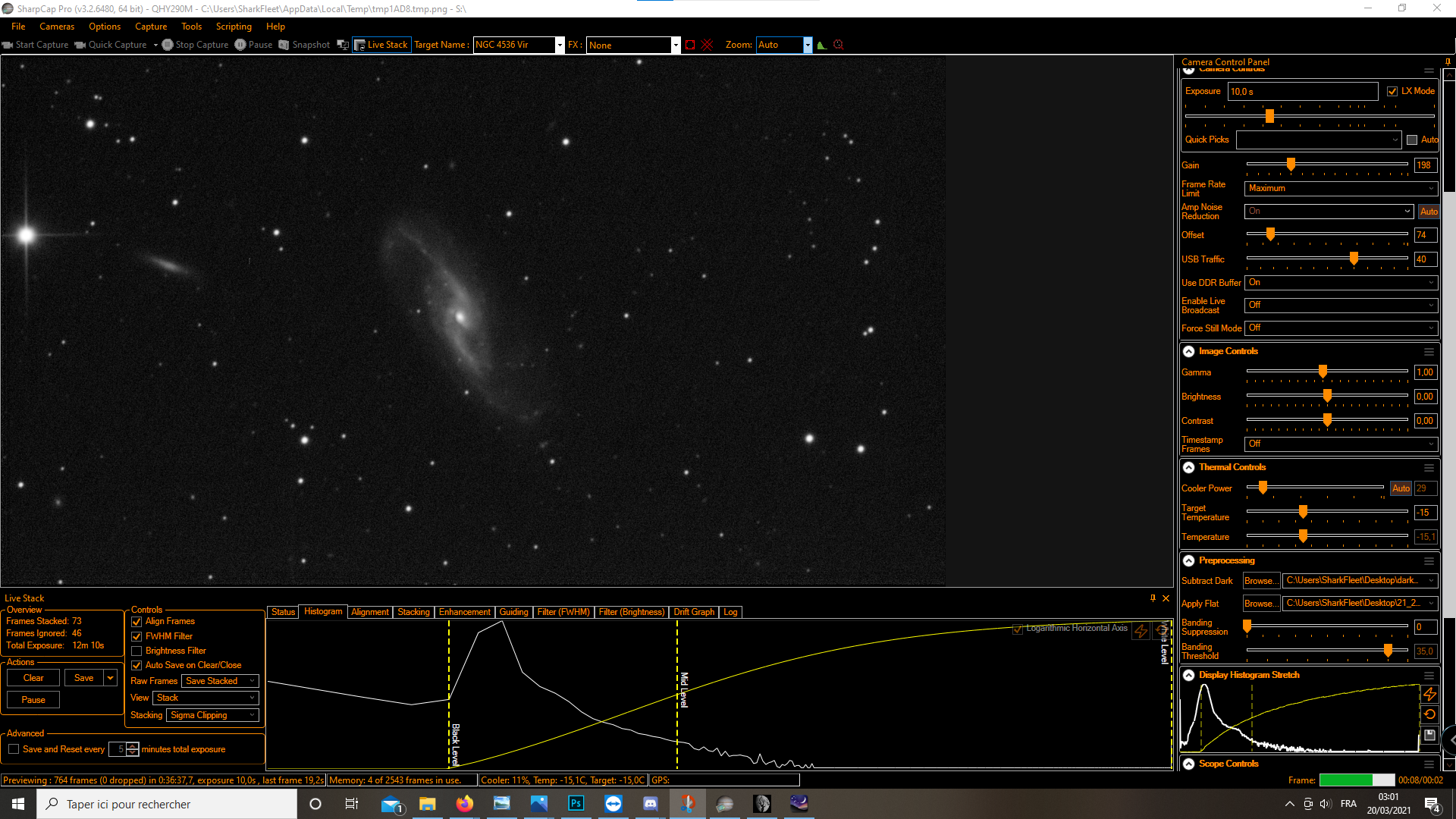Image resolution: width=1456 pixels, height=819 pixels.
Task: Disable the FWHM Filter checkbox
Action: coord(137,636)
